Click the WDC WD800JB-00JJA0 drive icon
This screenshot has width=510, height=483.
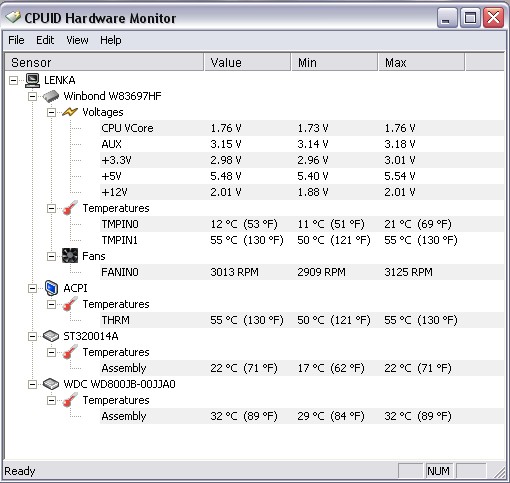click(x=51, y=384)
